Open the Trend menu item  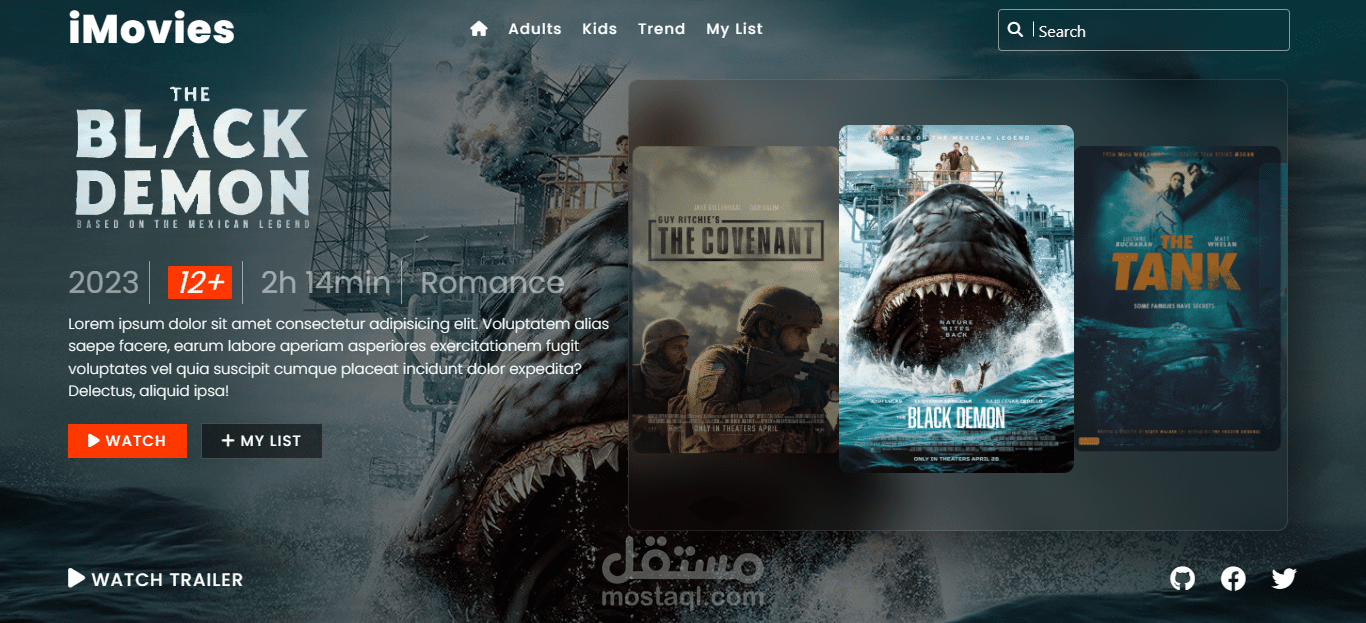(662, 29)
